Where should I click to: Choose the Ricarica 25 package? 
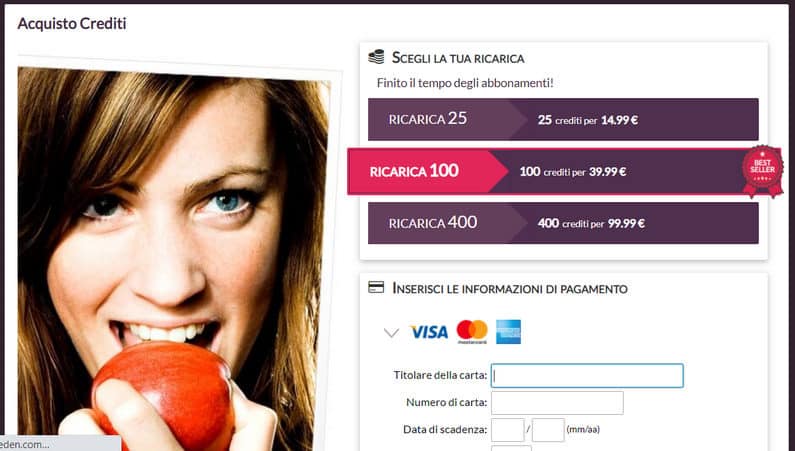click(563, 120)
